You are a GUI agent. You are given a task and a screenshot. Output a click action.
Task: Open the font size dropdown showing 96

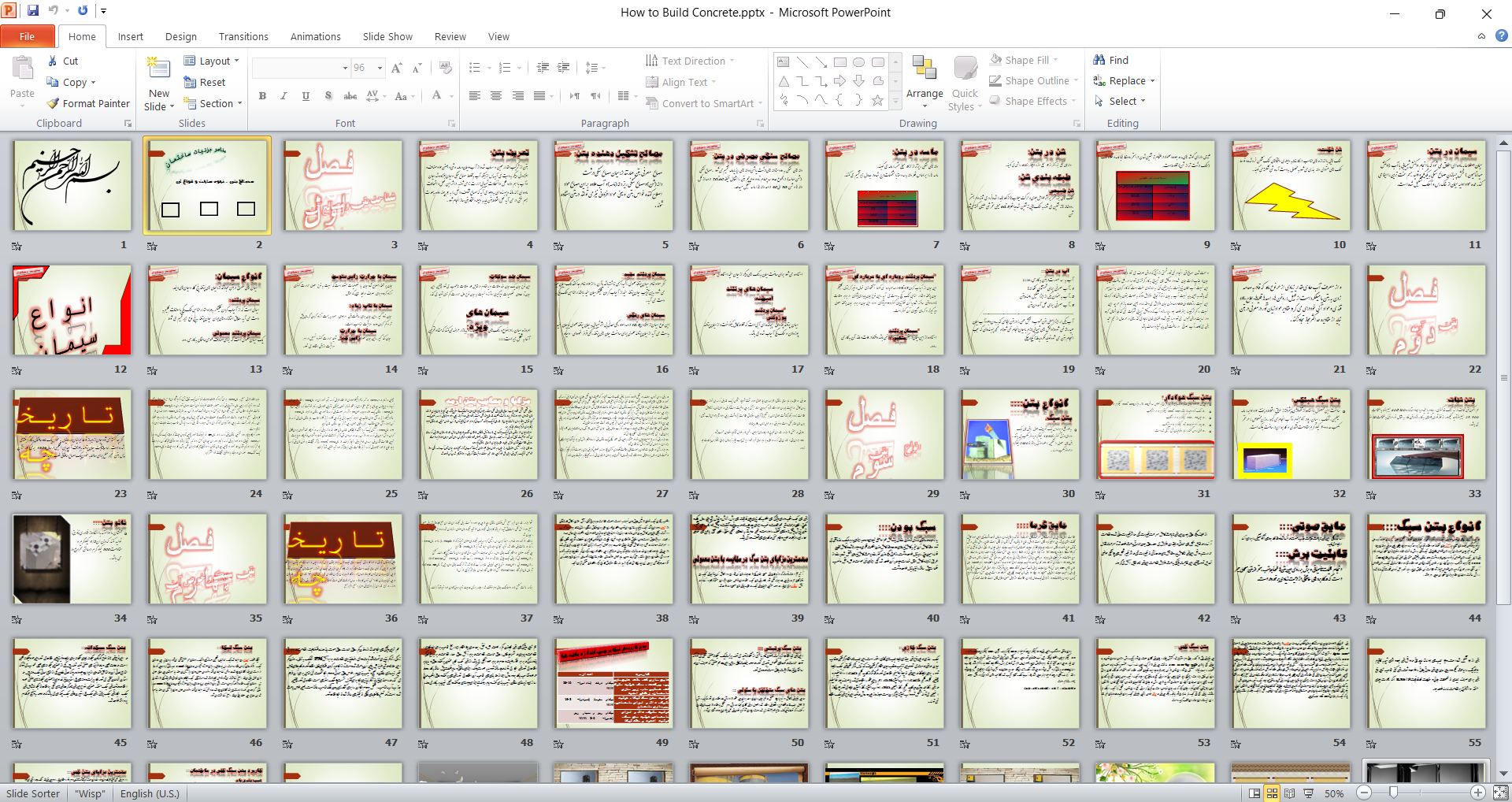368,68
